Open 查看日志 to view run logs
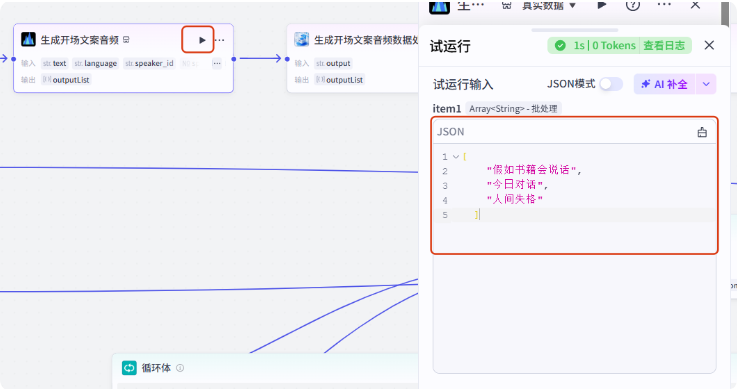This screenshot has width=737, height=392. 664,46
